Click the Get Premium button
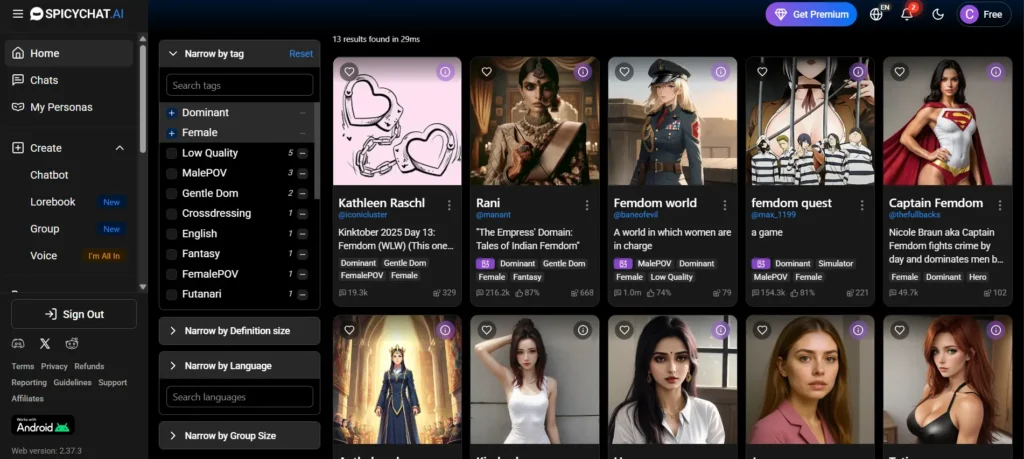 (811, 14)
